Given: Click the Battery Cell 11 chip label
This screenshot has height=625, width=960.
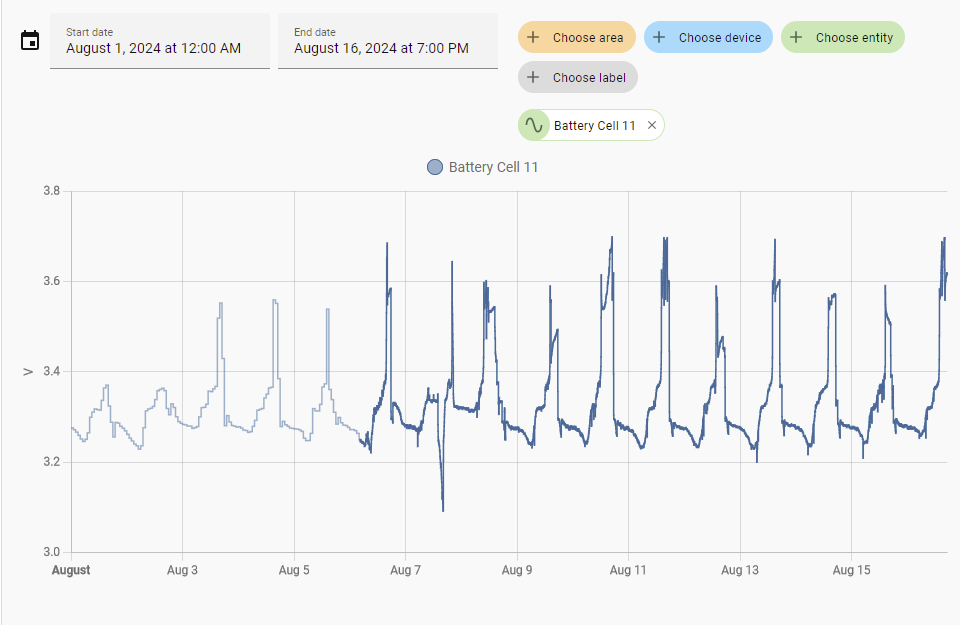Looking at the screenshot, I should click(594, 125).
